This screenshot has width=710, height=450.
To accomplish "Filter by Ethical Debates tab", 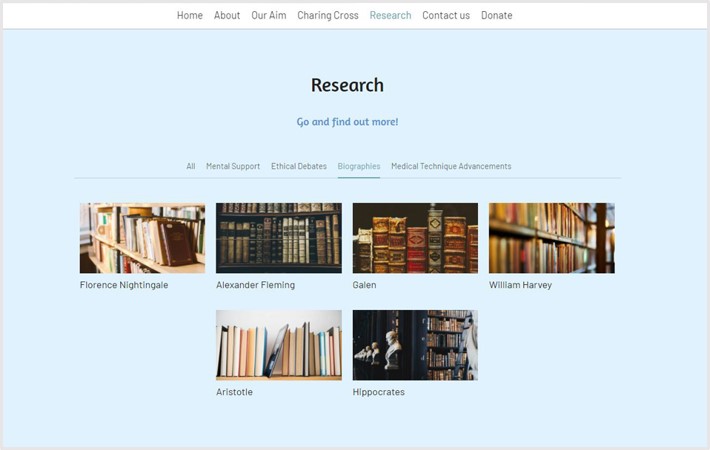I will click(x=299, y=166).
